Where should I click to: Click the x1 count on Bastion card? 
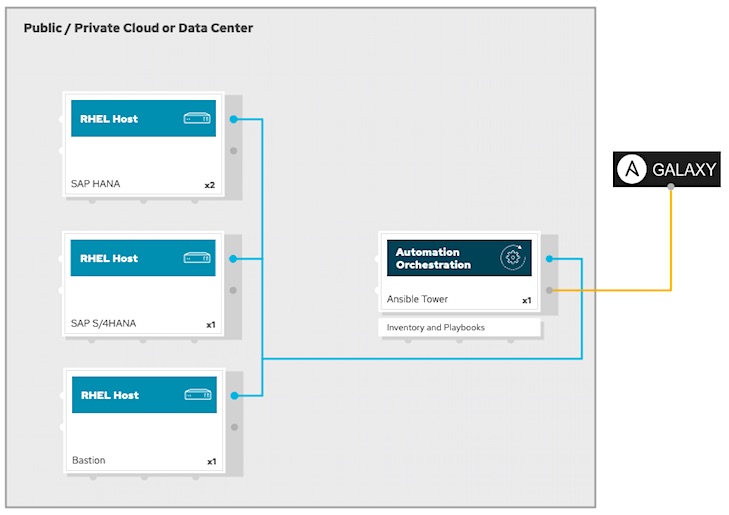[212, 462]
